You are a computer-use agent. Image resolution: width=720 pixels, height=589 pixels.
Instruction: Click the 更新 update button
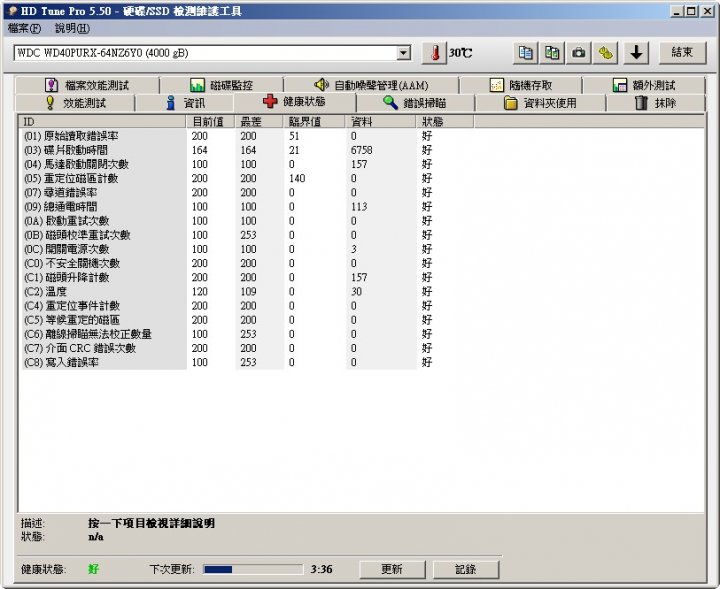(392, 569)
